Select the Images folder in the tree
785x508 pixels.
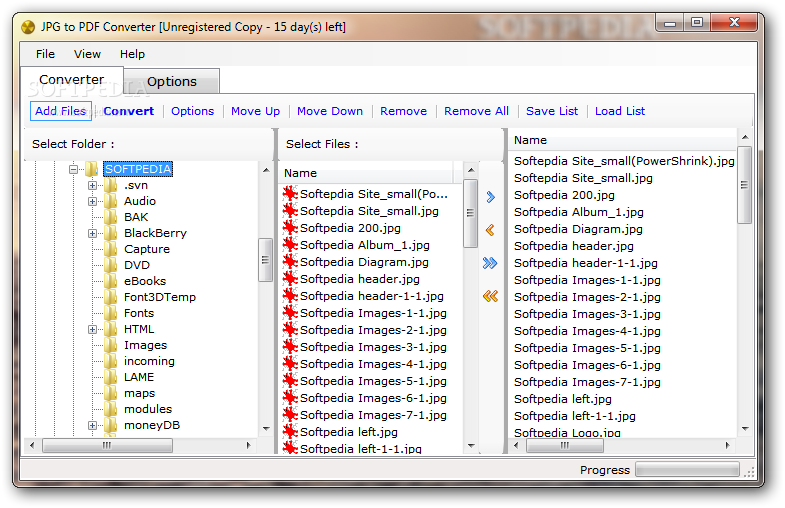pos(145,345)
